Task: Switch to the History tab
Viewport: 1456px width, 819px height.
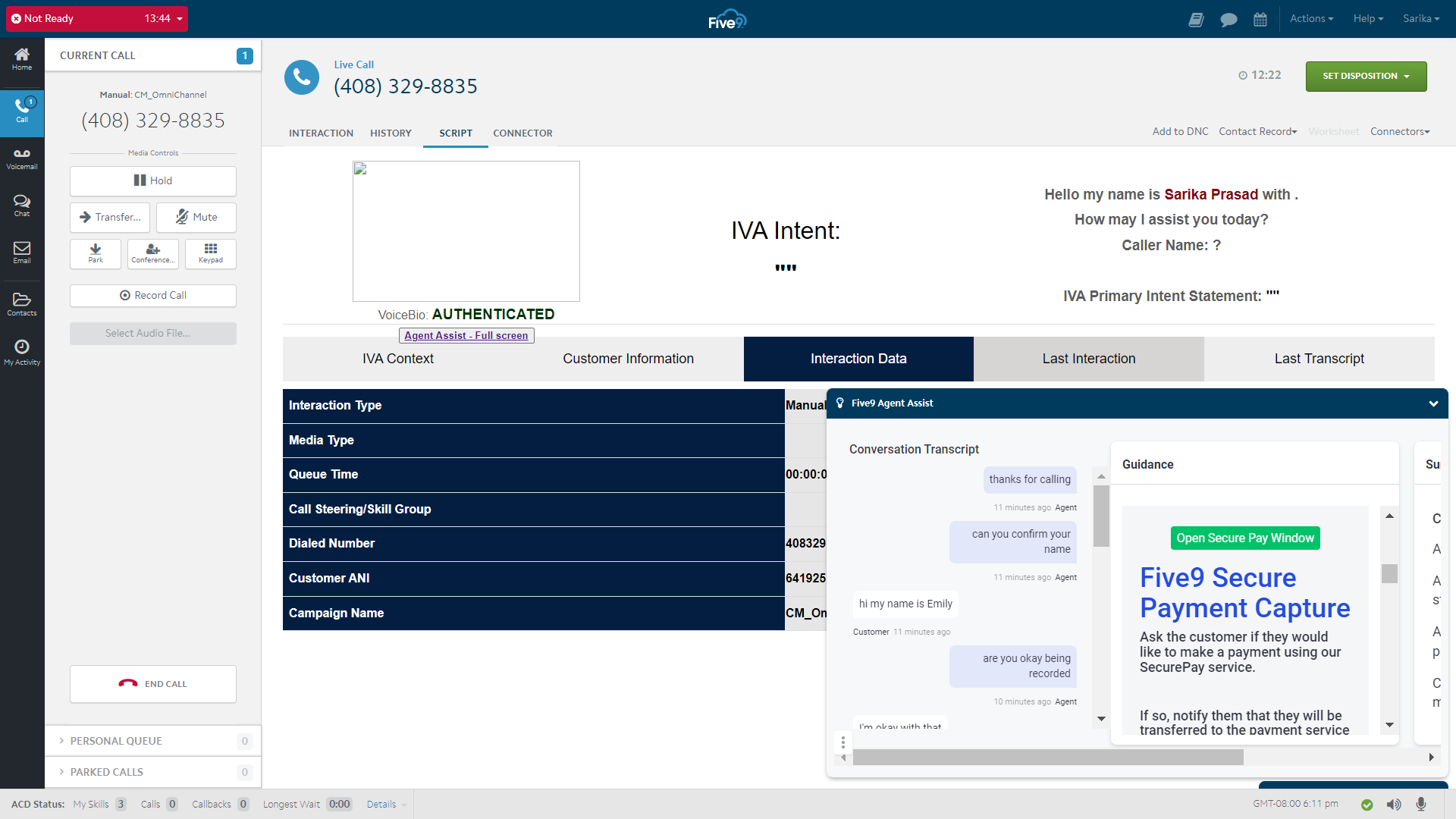Action: pos(391,133)
